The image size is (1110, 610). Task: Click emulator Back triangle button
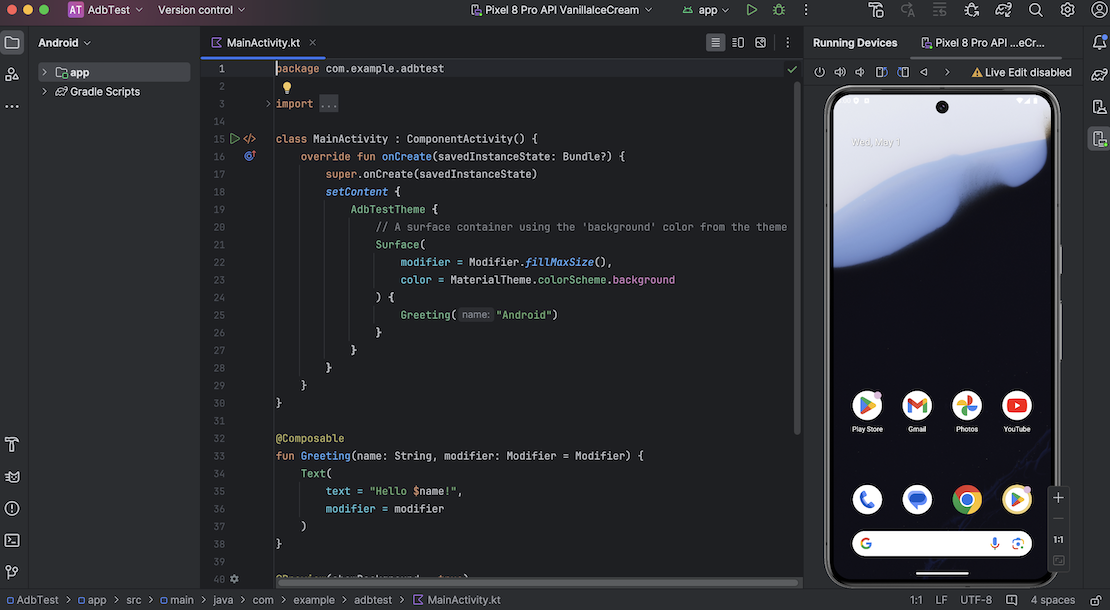pyautogui.click(x=924, y=72)
